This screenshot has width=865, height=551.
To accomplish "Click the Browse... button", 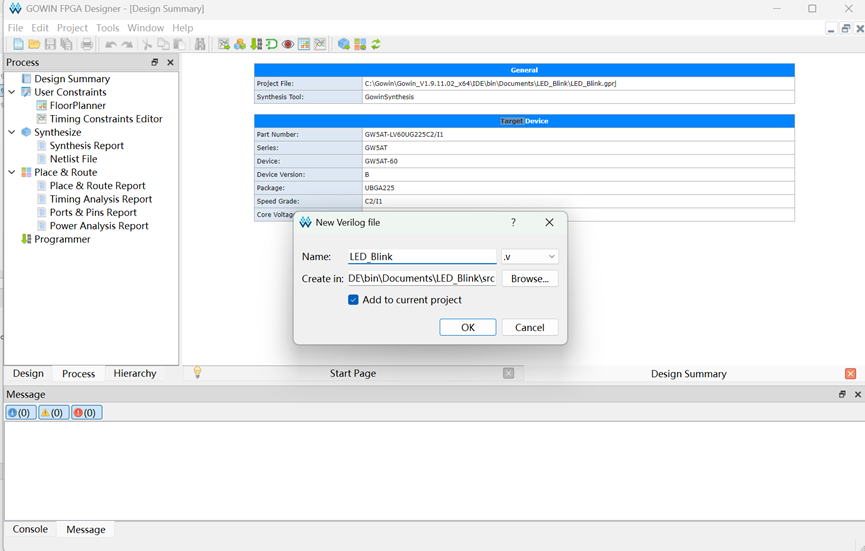I will tap(530, 279).
